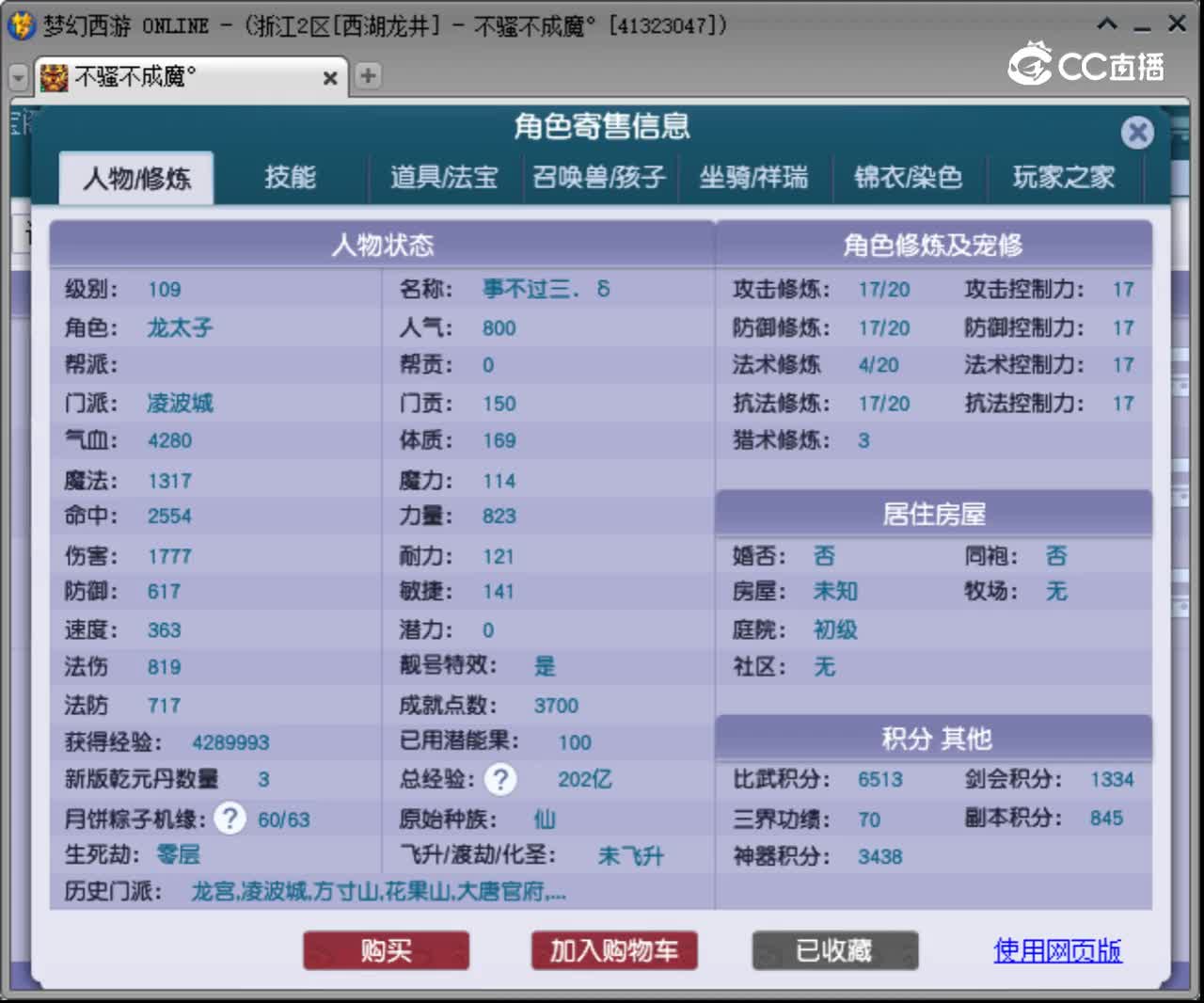Click the 购买 button
The image size is (1204, 1003).
click(x=386, y=950)
